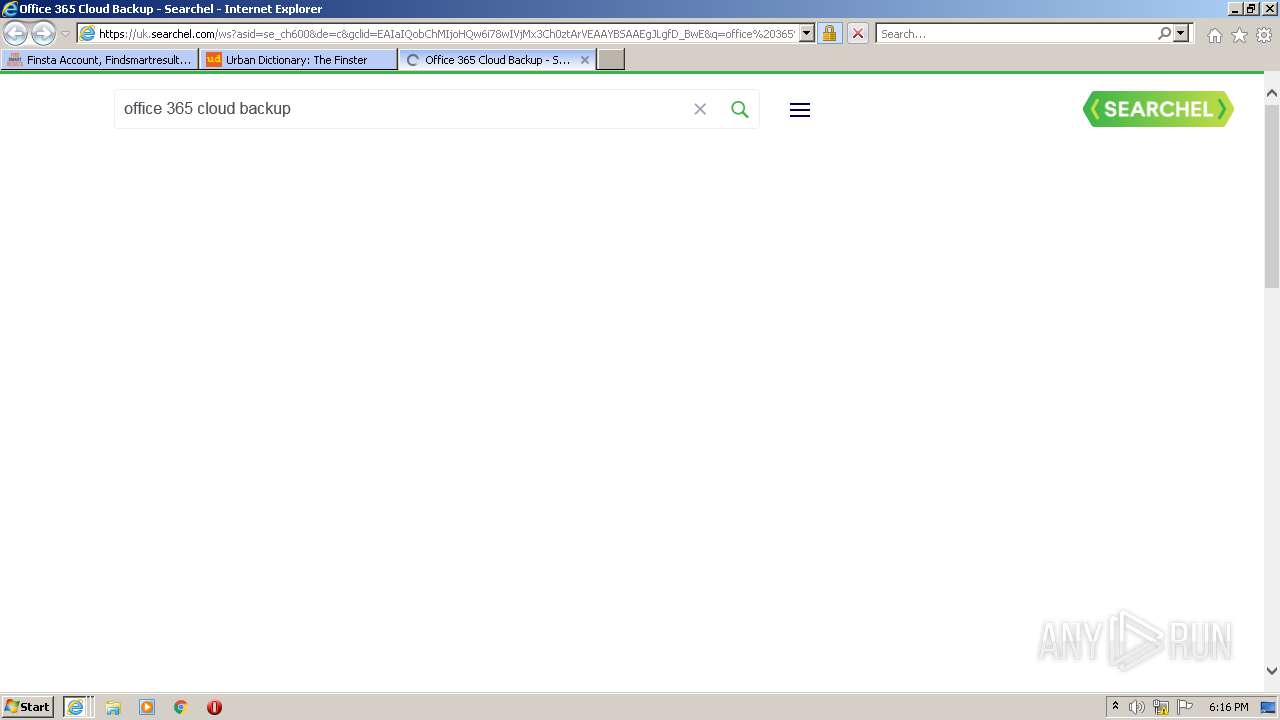The width and height of the screenshot is (1280, 720).
Task: Open the media player taskbar icon
Action: coord(147,707)
